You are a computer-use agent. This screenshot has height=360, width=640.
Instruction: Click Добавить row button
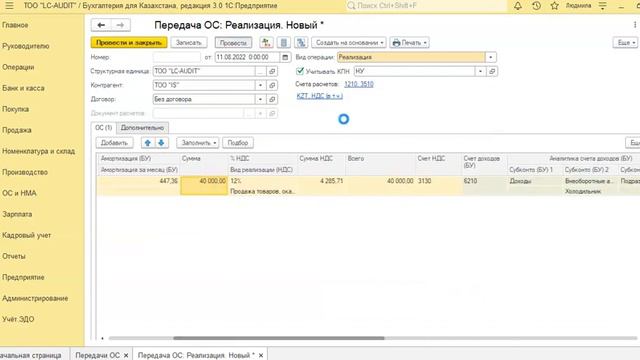pyautogui.click(x=114, y=143)
